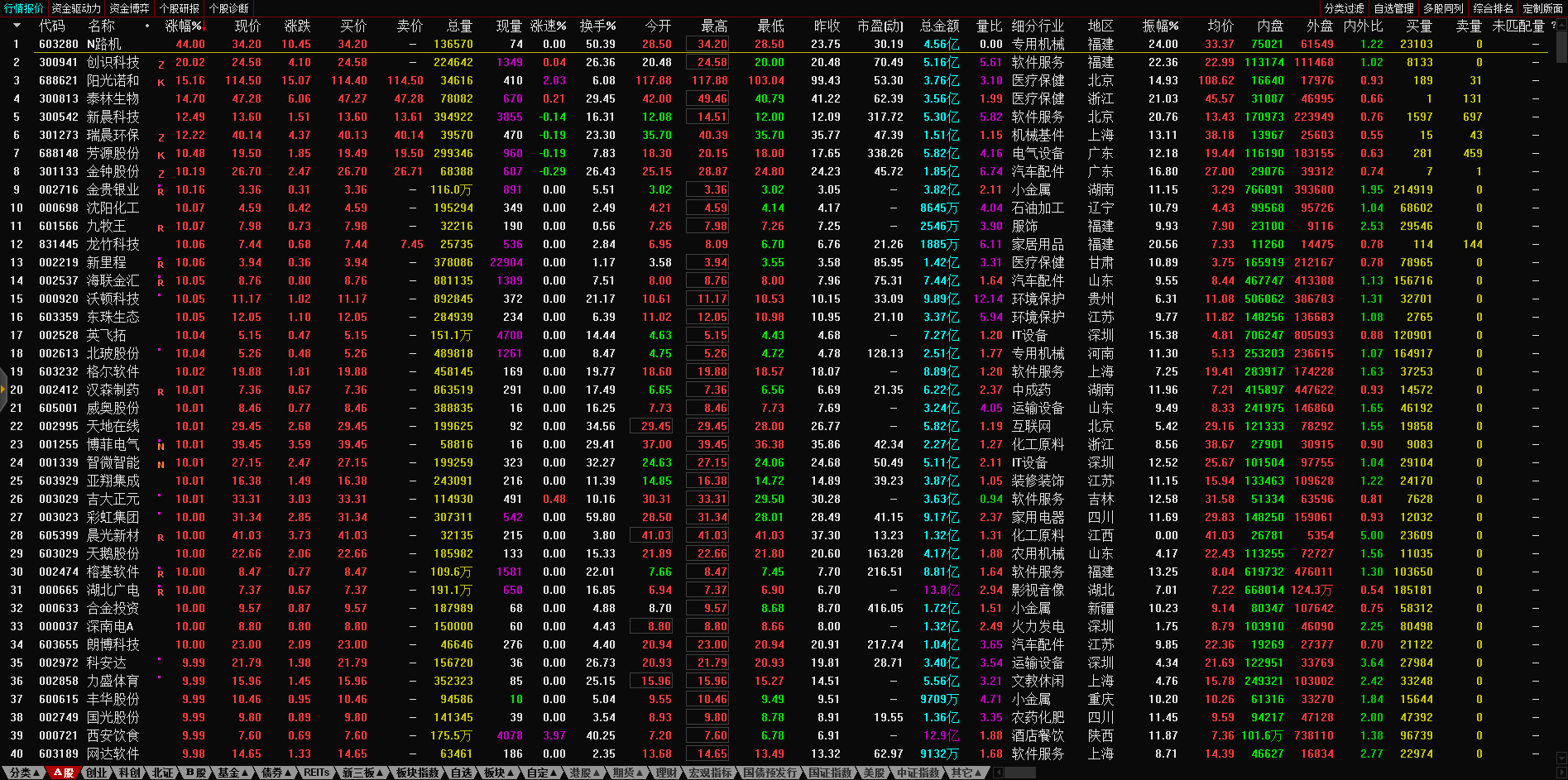Open the header dropdown triangle beside 代码
The height and width of the screenshot is (780, 1568).
[x=17, y=26]
